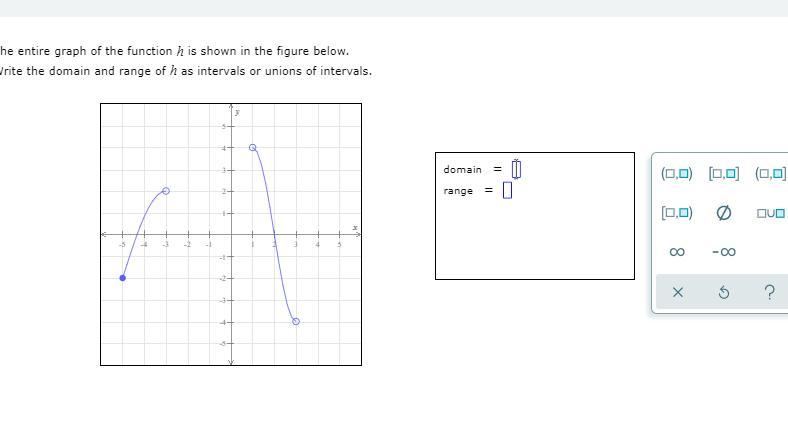The image size is (788, 432).
Task: Insert half-open interval [□,□) template
Action: (676, 212)
